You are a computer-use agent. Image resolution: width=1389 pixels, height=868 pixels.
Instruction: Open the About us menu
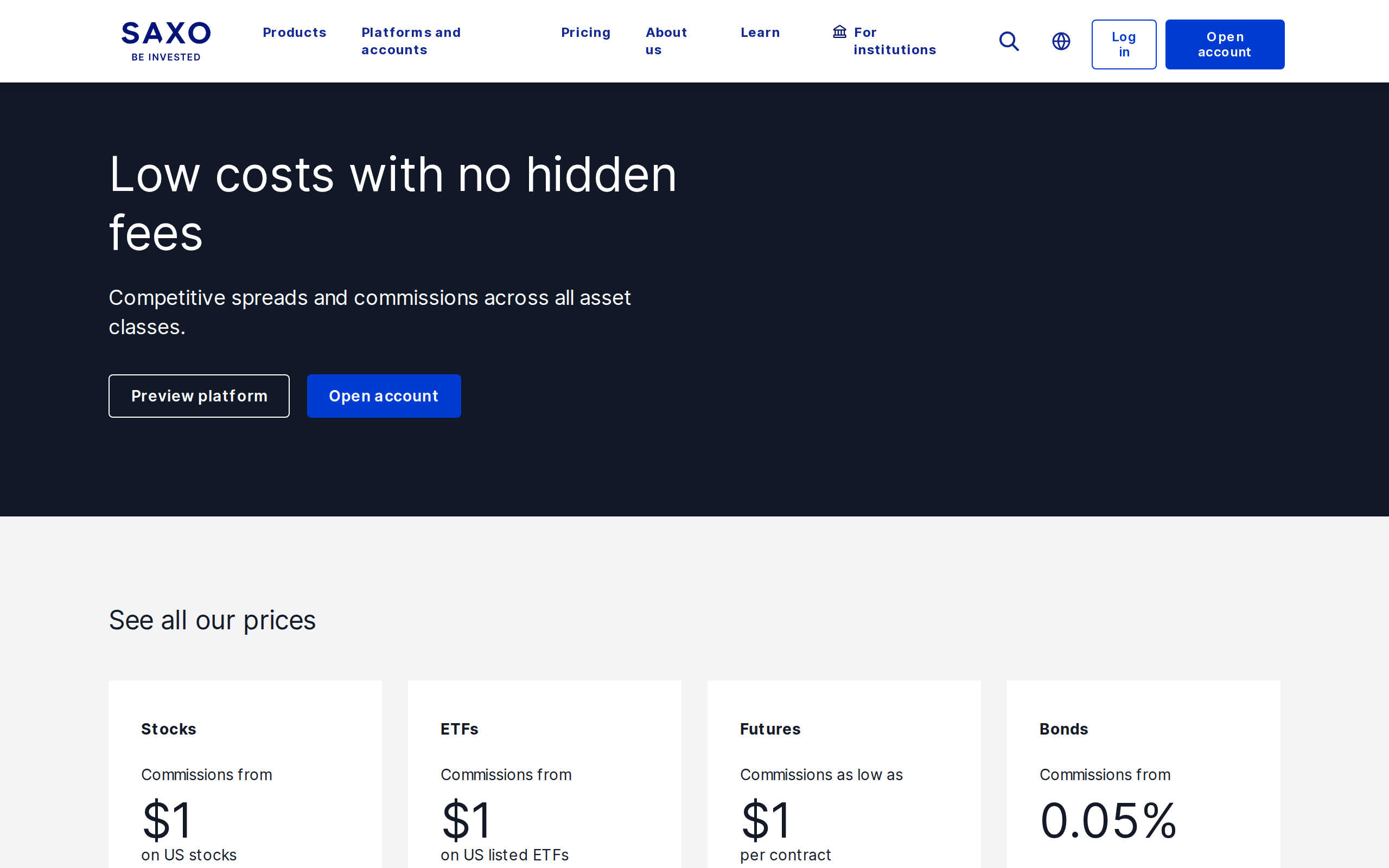(x=666, y=41)
